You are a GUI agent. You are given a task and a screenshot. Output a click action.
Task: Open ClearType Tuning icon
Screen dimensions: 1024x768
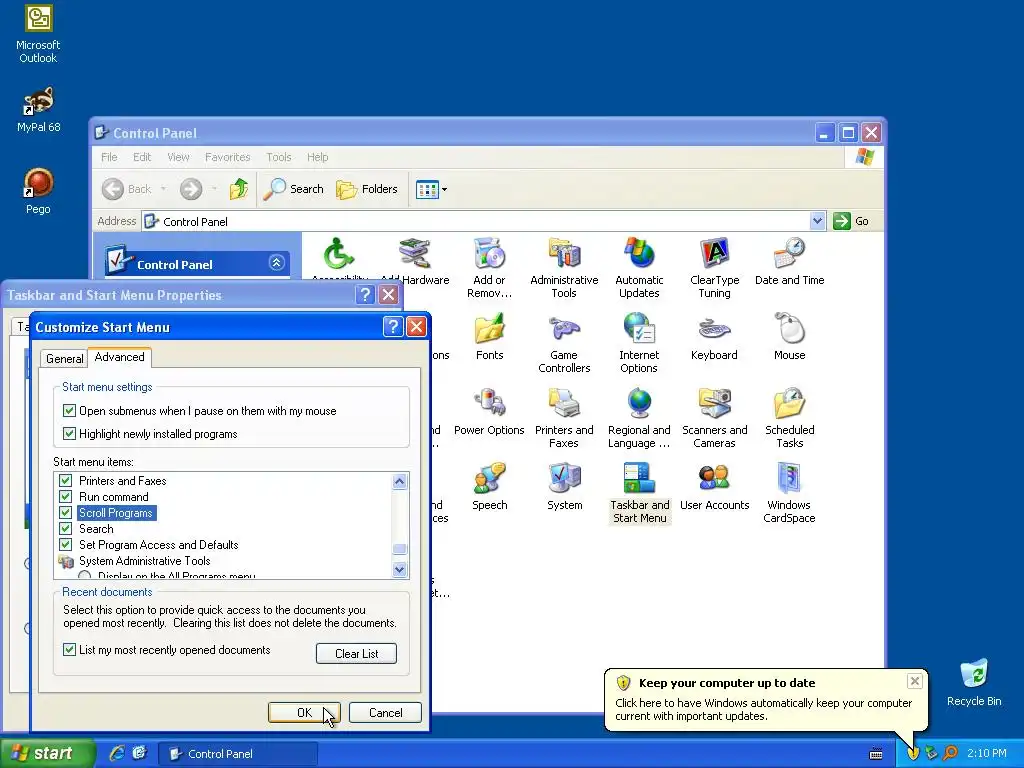714,268
